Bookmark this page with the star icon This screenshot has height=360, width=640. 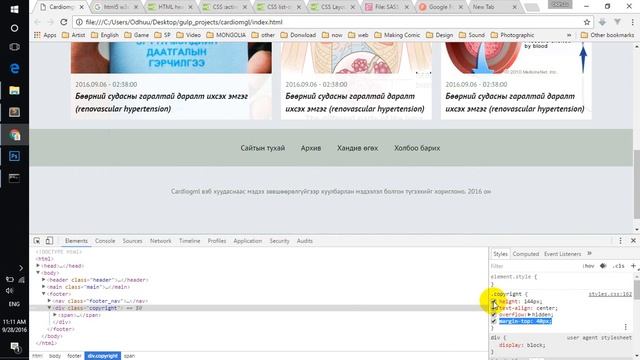click(587, 22)
